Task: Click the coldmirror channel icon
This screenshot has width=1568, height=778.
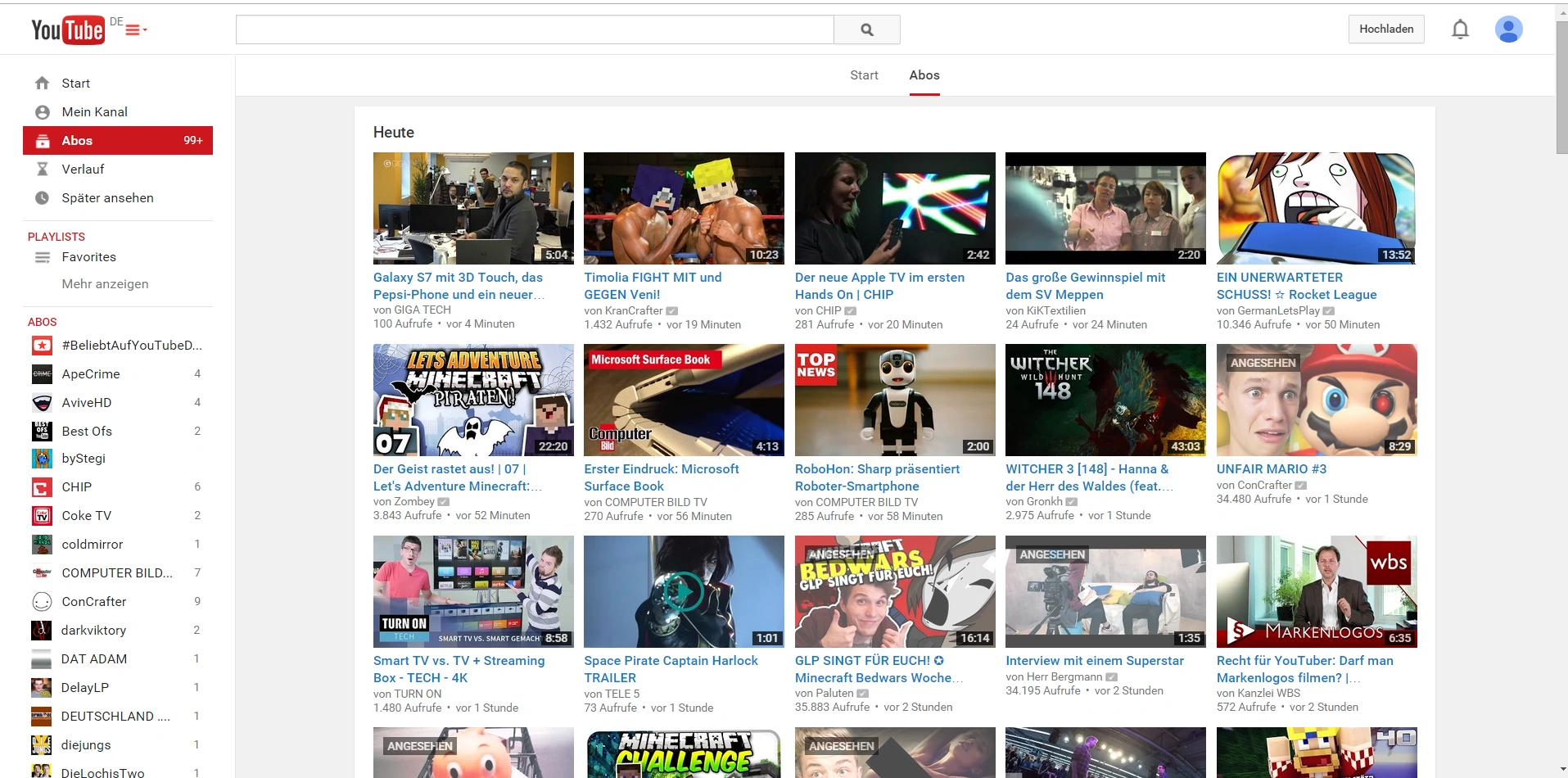Action: (42, 545)
